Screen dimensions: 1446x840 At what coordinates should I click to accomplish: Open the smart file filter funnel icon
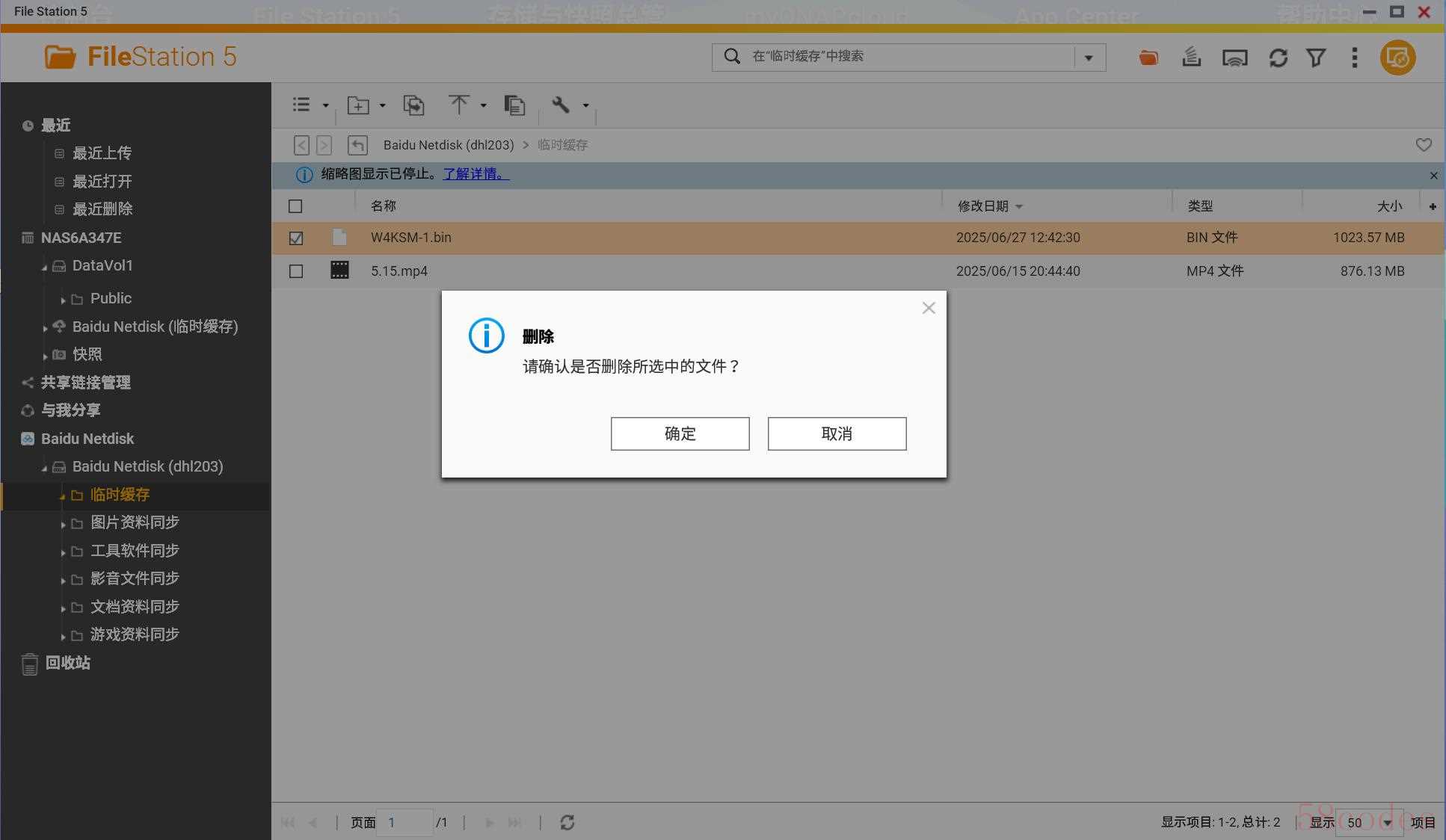coord(1316,58)
